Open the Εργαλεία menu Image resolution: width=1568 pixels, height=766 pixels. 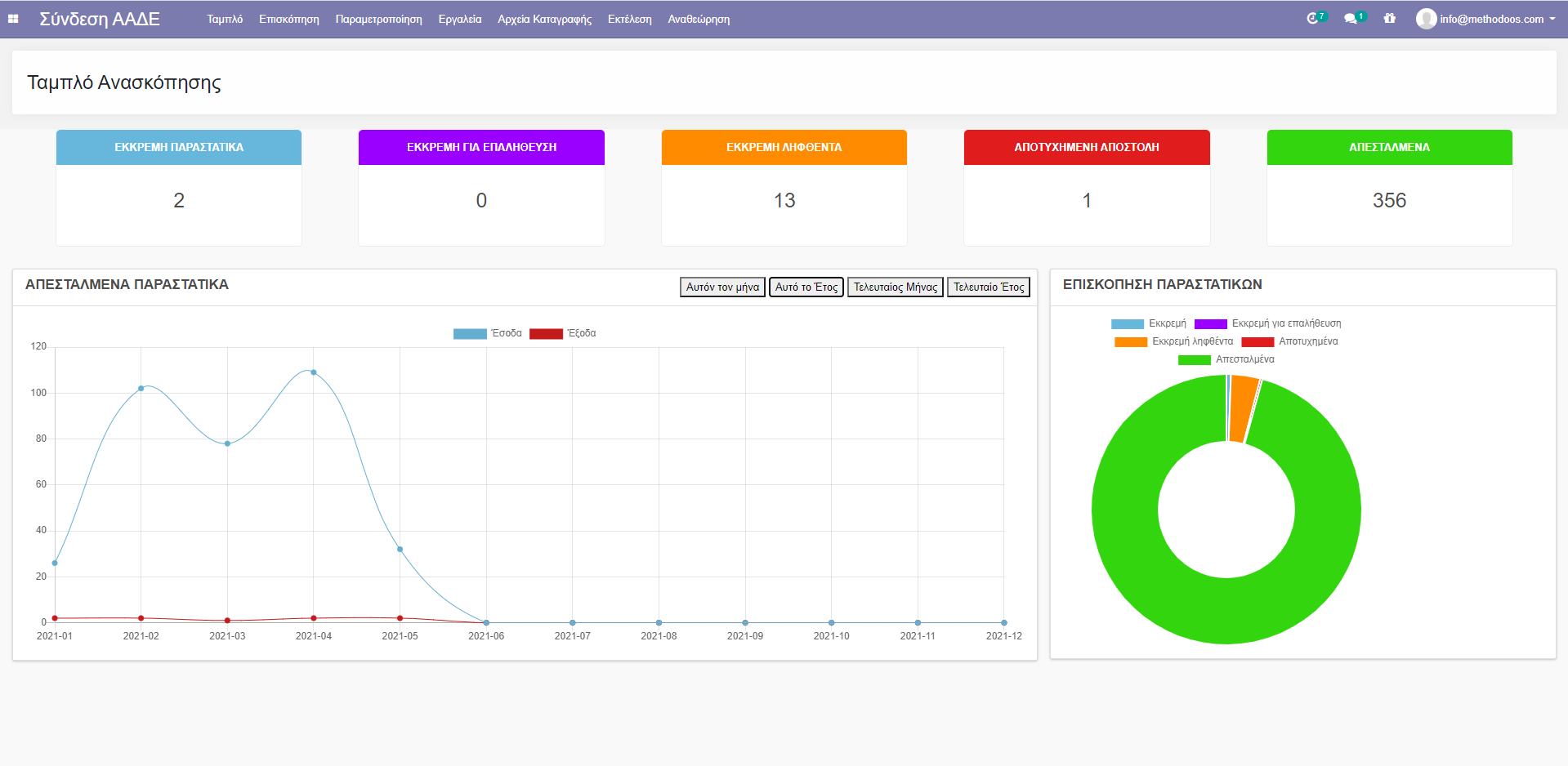click(459, 19)
